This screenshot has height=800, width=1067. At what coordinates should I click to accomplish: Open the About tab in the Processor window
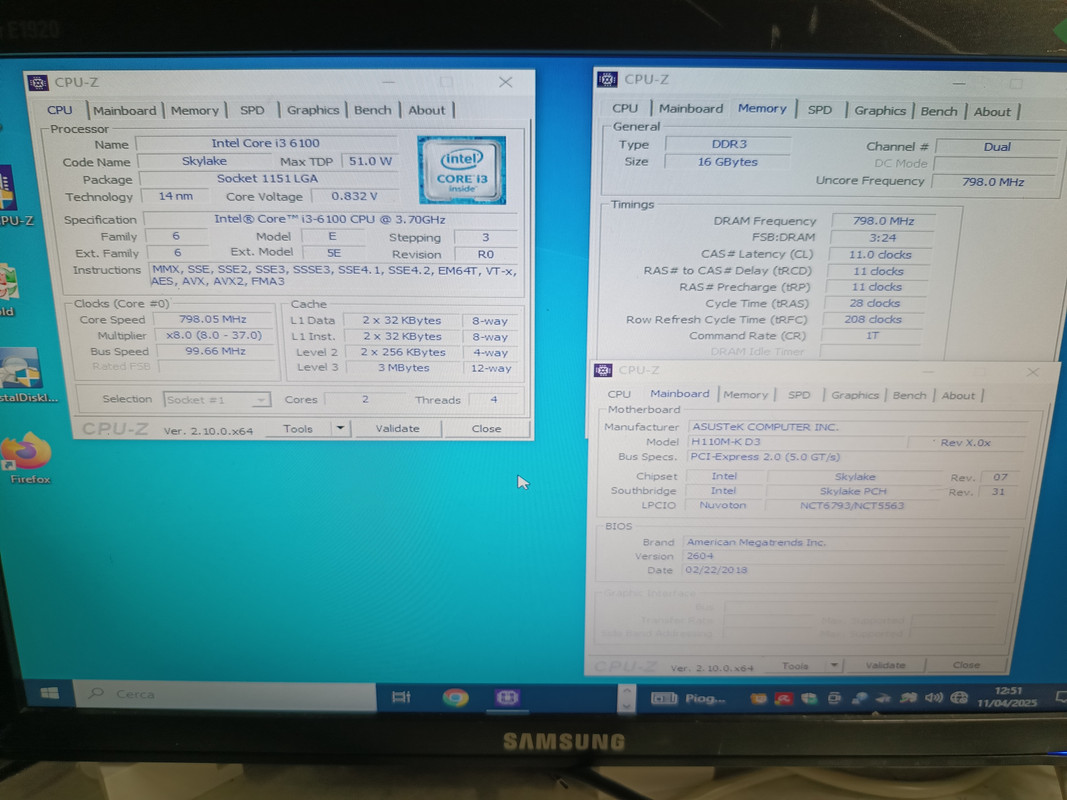[x=427, y=110]
